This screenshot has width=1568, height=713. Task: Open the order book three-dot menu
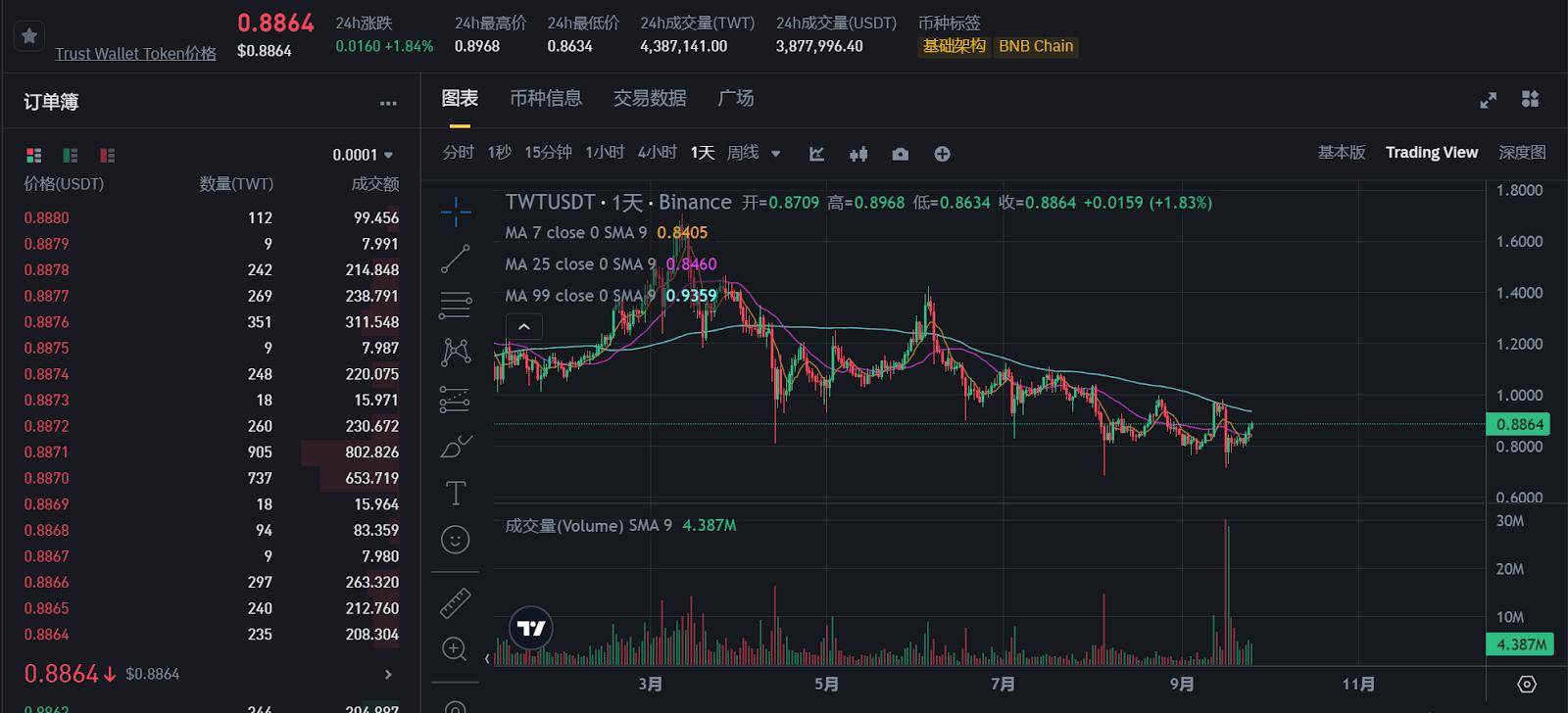(x=388, y=103)
